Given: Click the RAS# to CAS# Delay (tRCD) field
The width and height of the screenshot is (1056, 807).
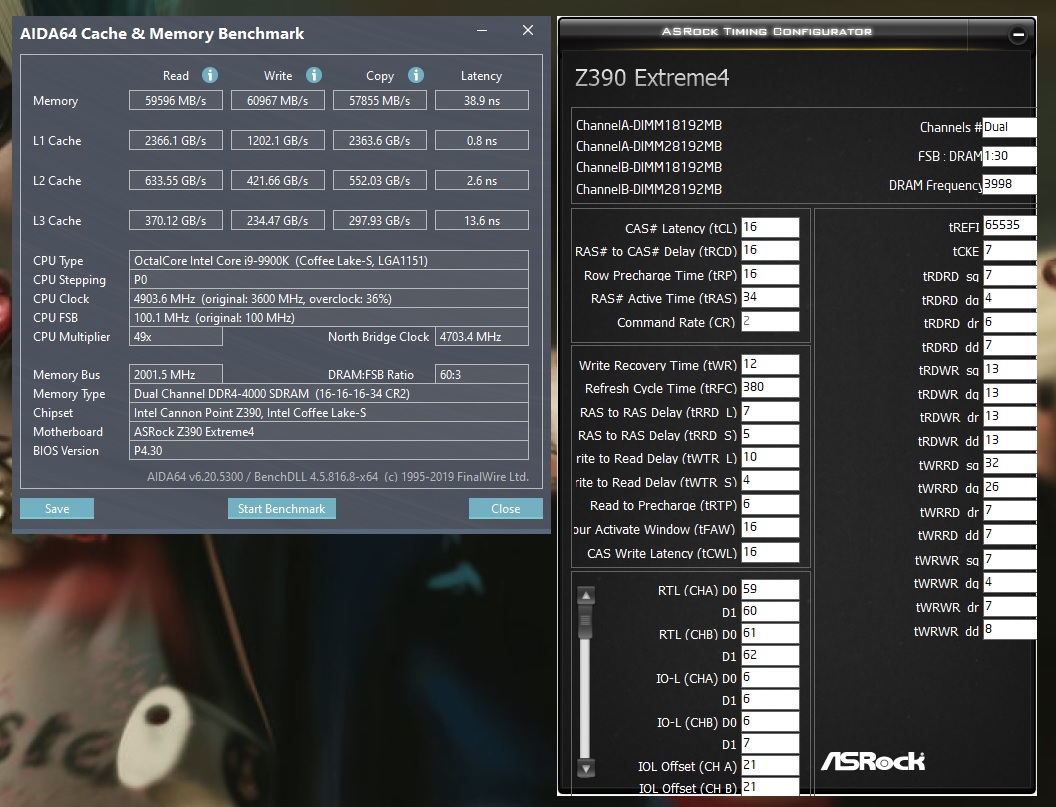Looking at the screenshot, I should click(x=770, y=251).
